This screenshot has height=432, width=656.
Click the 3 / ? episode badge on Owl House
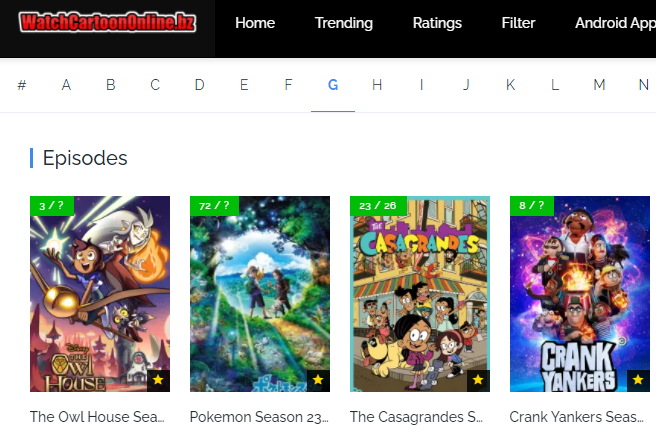[52, 206]
